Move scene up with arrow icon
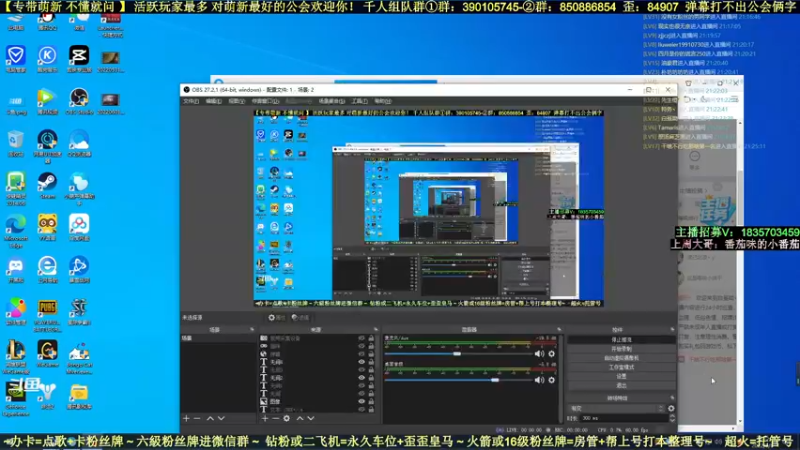Viewport: 800px width, 450px height. point(210,418)
